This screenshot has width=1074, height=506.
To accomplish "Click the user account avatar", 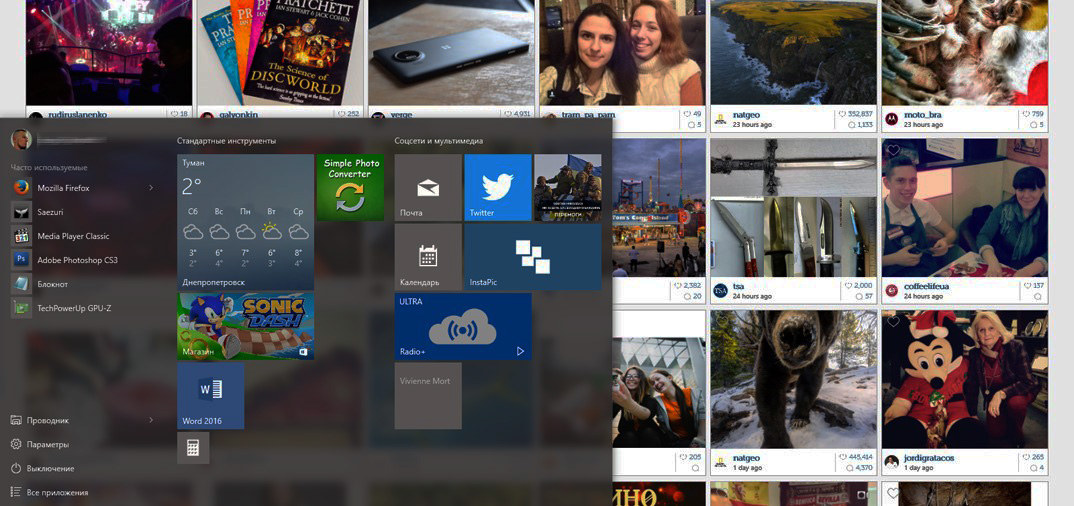I will pyautogui.click(x=21, y=139).
